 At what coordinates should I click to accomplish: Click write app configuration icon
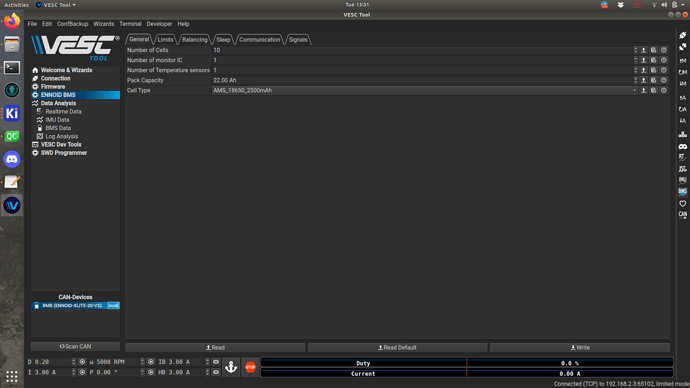683,121
